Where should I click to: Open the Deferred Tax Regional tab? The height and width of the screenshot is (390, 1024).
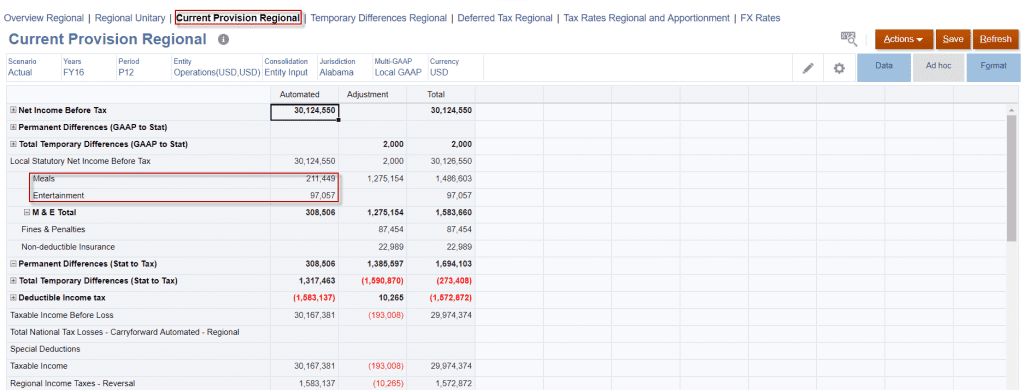tap(505, 18)
